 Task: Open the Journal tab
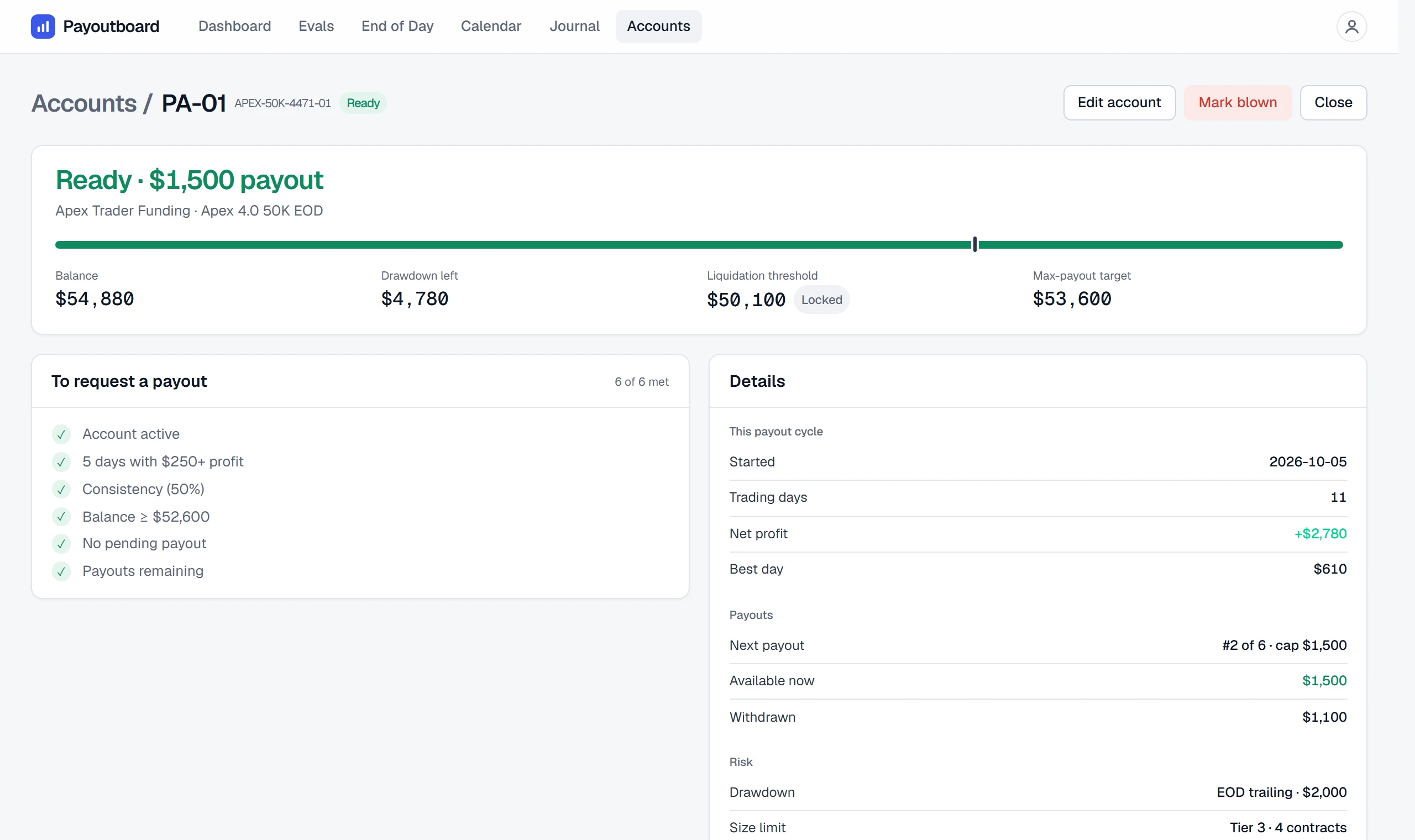coord(574,27)
